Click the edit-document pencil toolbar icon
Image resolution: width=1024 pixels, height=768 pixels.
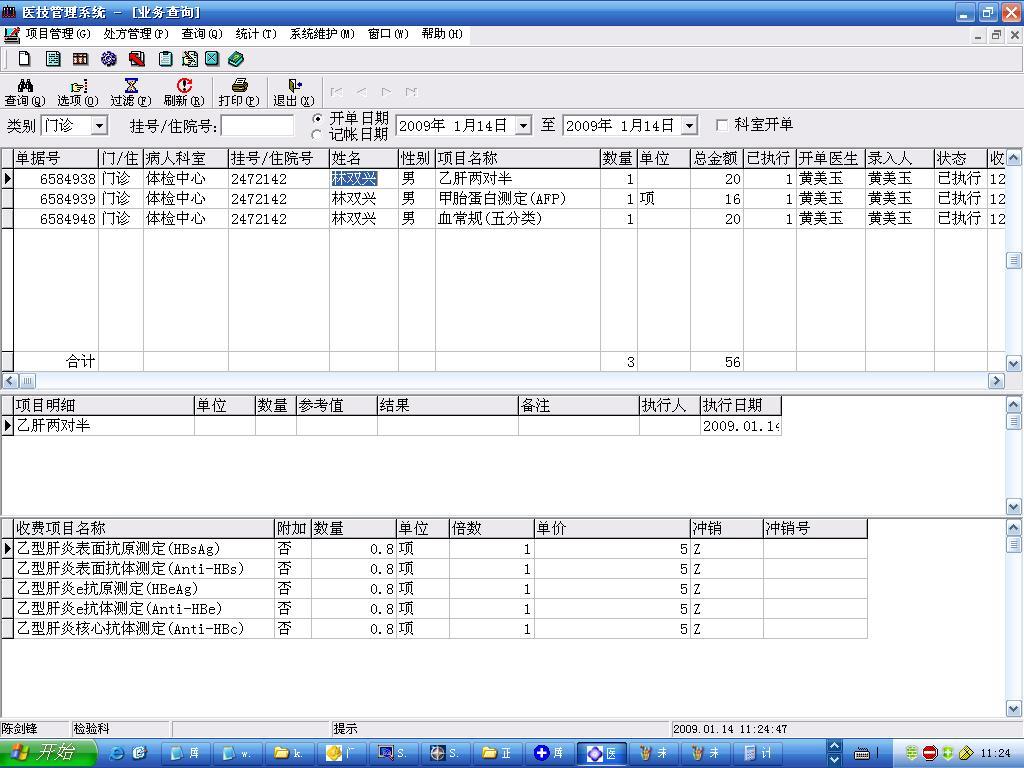(189, 59)
